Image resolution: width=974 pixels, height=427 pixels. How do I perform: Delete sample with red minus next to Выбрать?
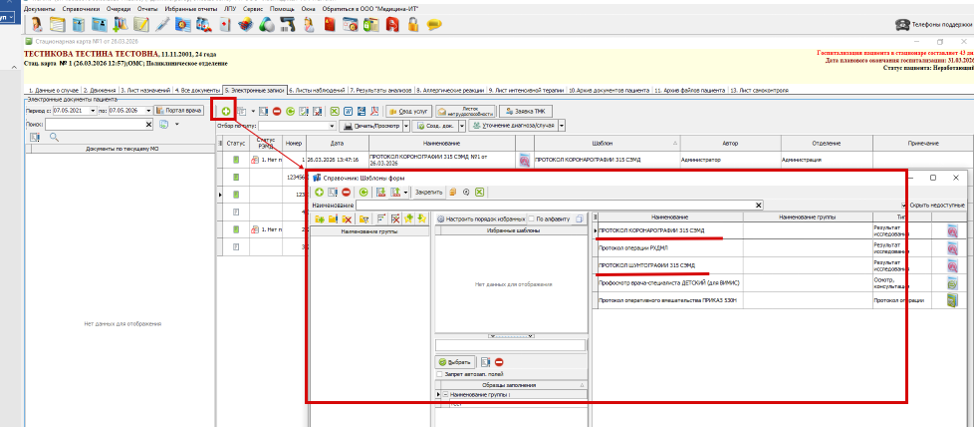coord(499,362)
